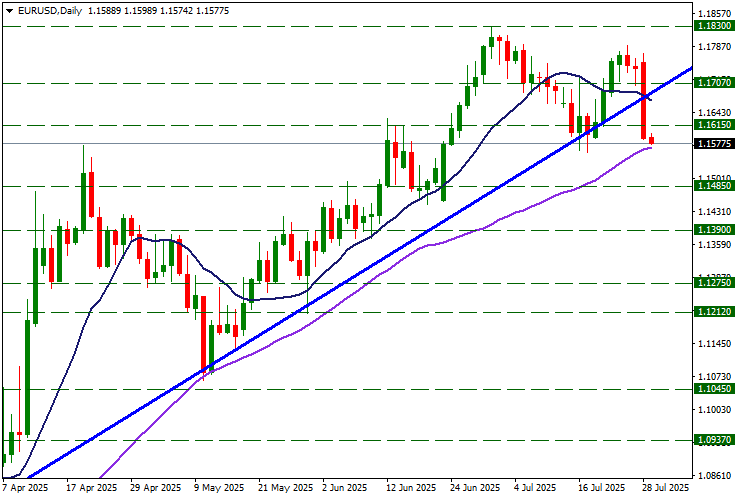This screenshot has width=738, height=499.
Task: Click the 1.11450 price axis value
Action: [x=715, y=344]
